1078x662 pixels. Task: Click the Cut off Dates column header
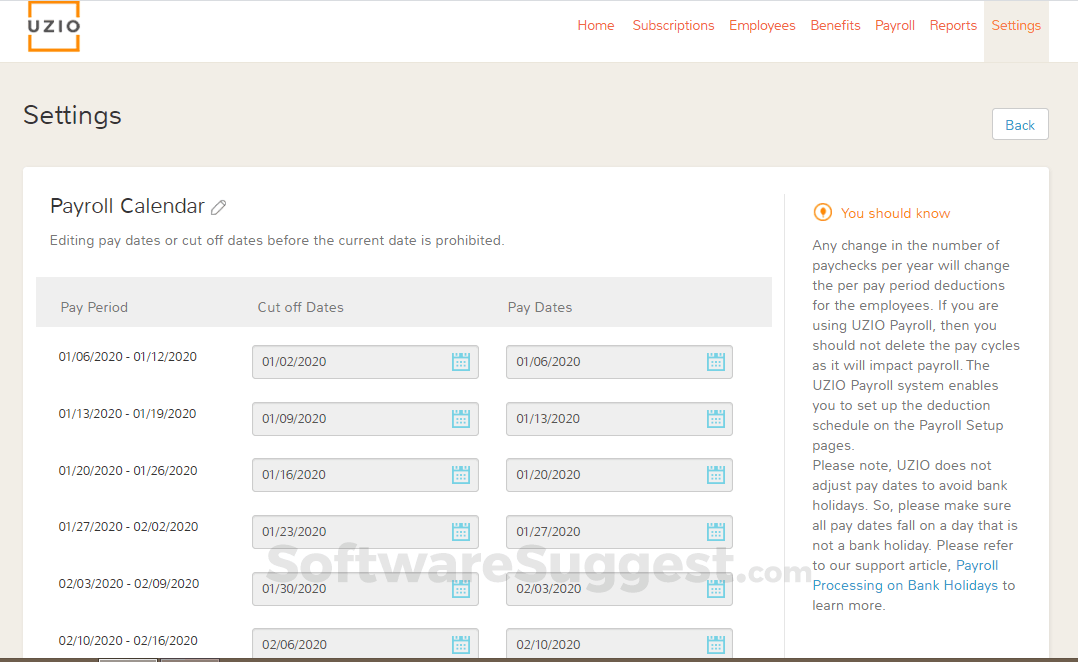[x=300, y=307]
